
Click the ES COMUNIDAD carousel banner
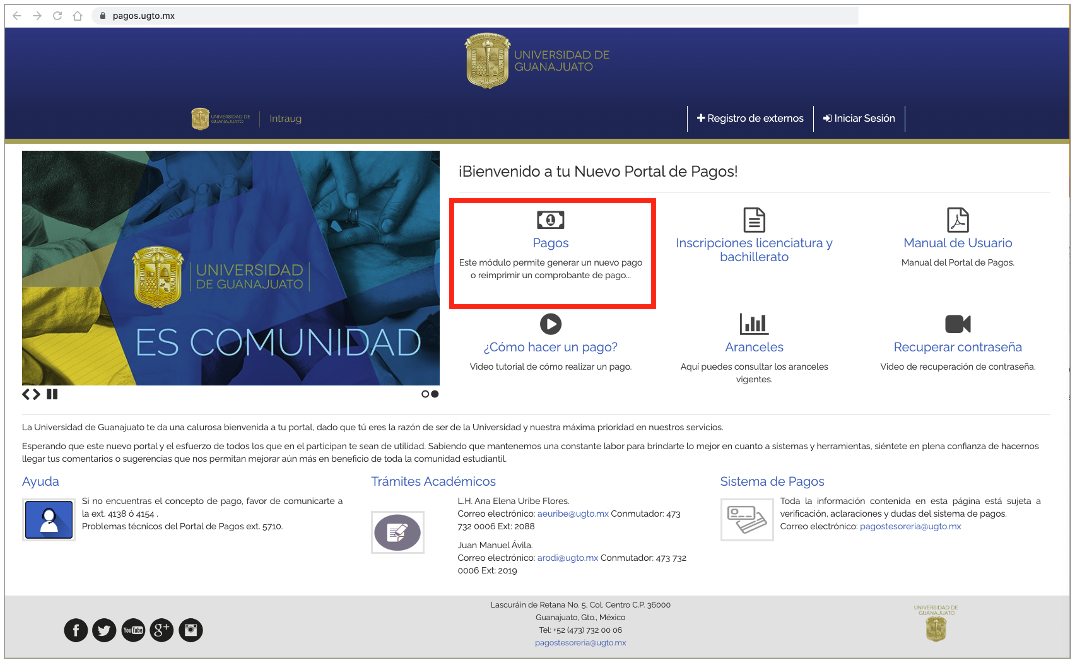231,268
